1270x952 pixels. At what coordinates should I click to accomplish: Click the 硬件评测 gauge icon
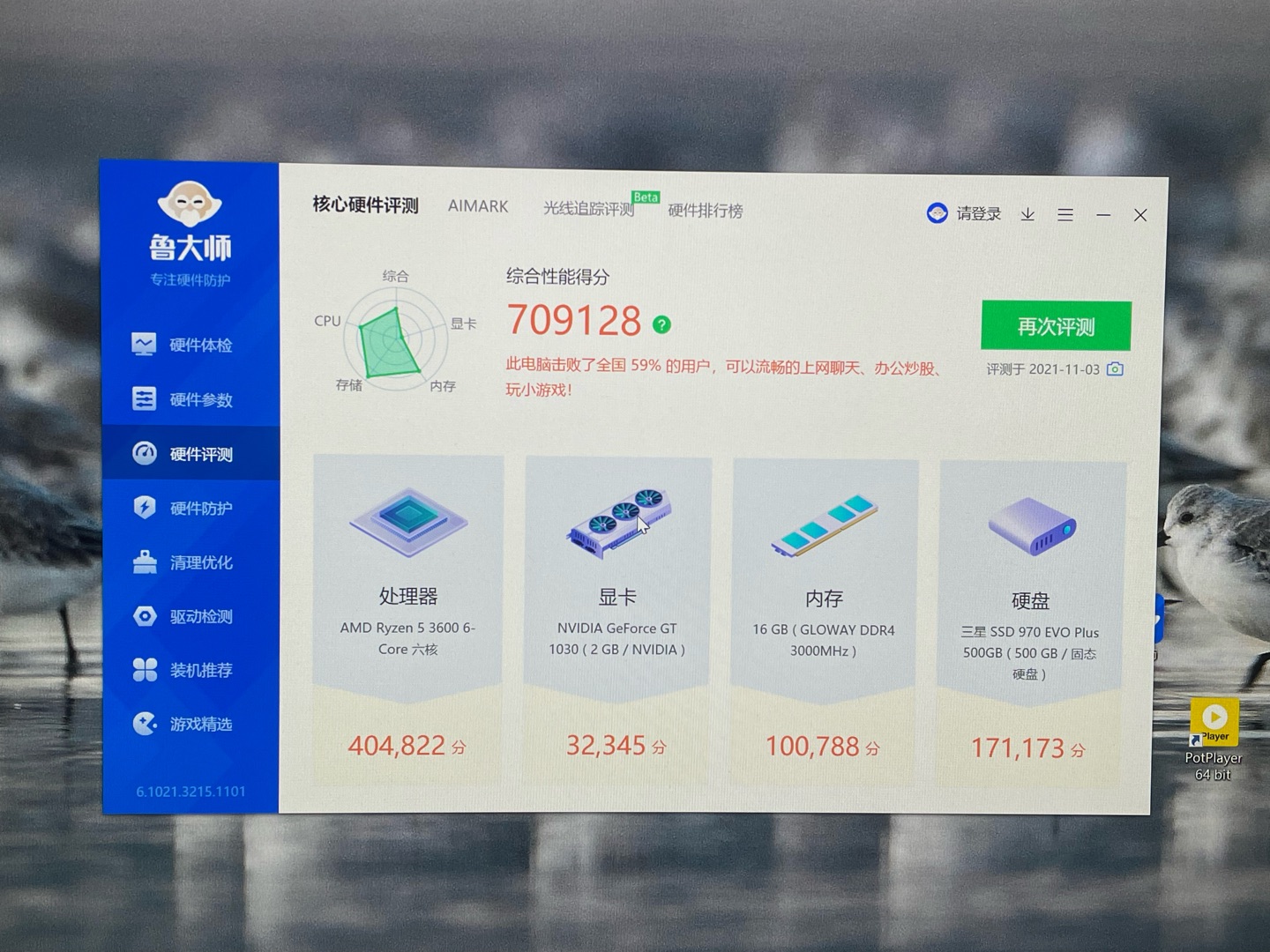(x=144, y=453)
